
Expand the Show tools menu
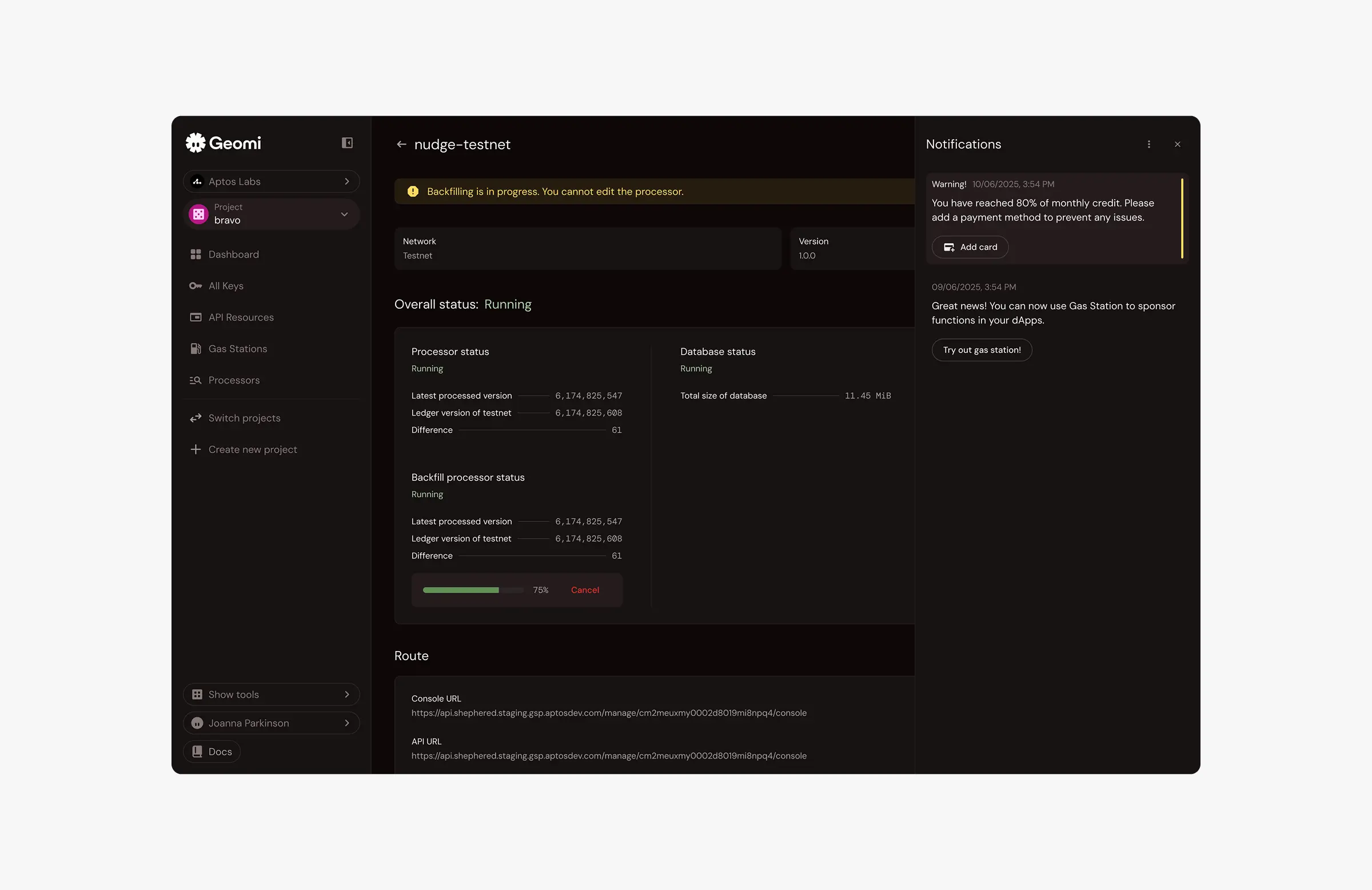tap(271, 695)
